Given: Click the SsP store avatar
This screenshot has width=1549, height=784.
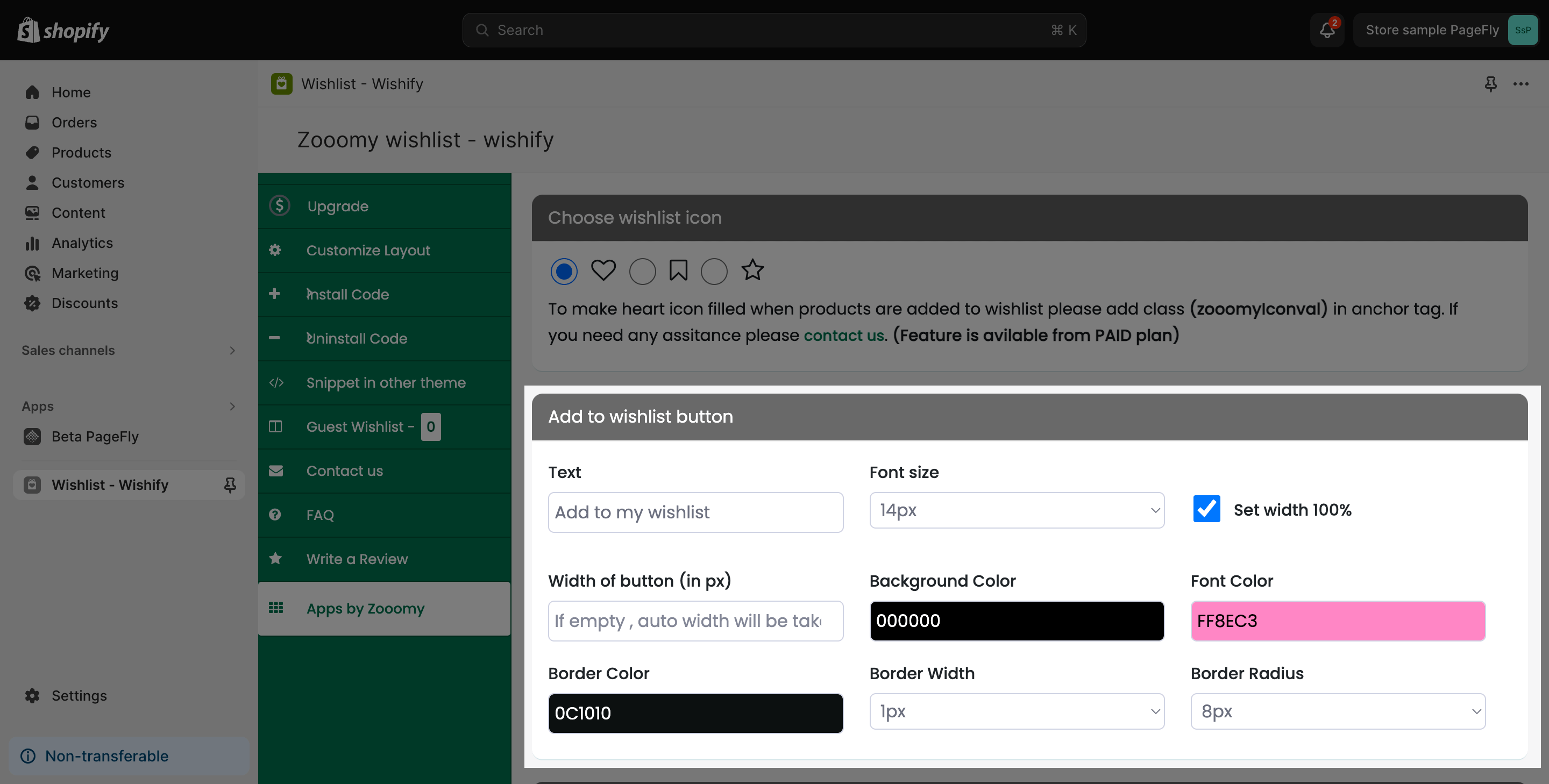Looking at the screenshot, I should pos(1523,30).
